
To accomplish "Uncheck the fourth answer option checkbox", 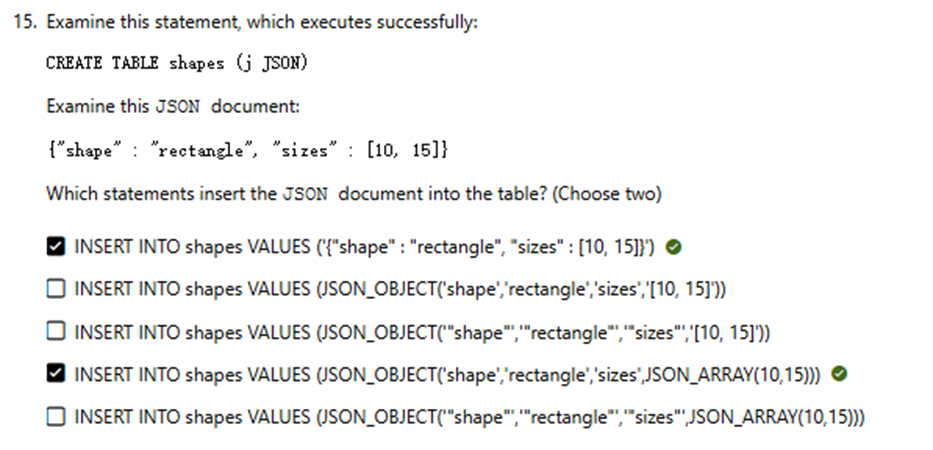I will [x=56, y=374].
